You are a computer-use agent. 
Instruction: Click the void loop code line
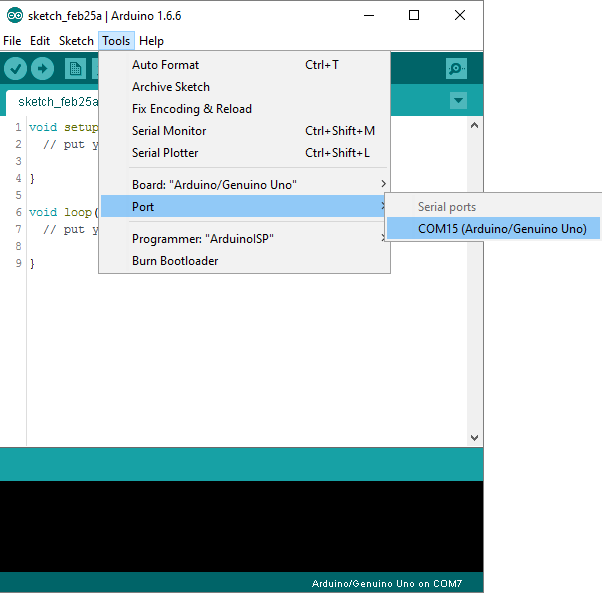(64, 212)
